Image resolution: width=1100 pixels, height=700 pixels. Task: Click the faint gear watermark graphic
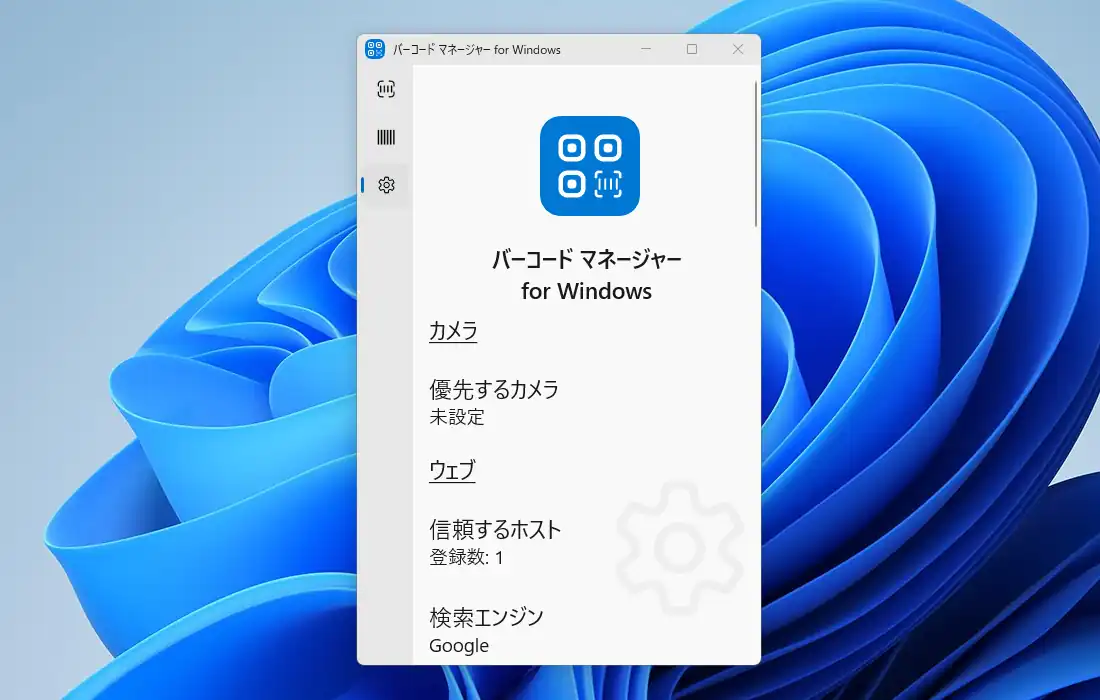[x=679, y=547]
